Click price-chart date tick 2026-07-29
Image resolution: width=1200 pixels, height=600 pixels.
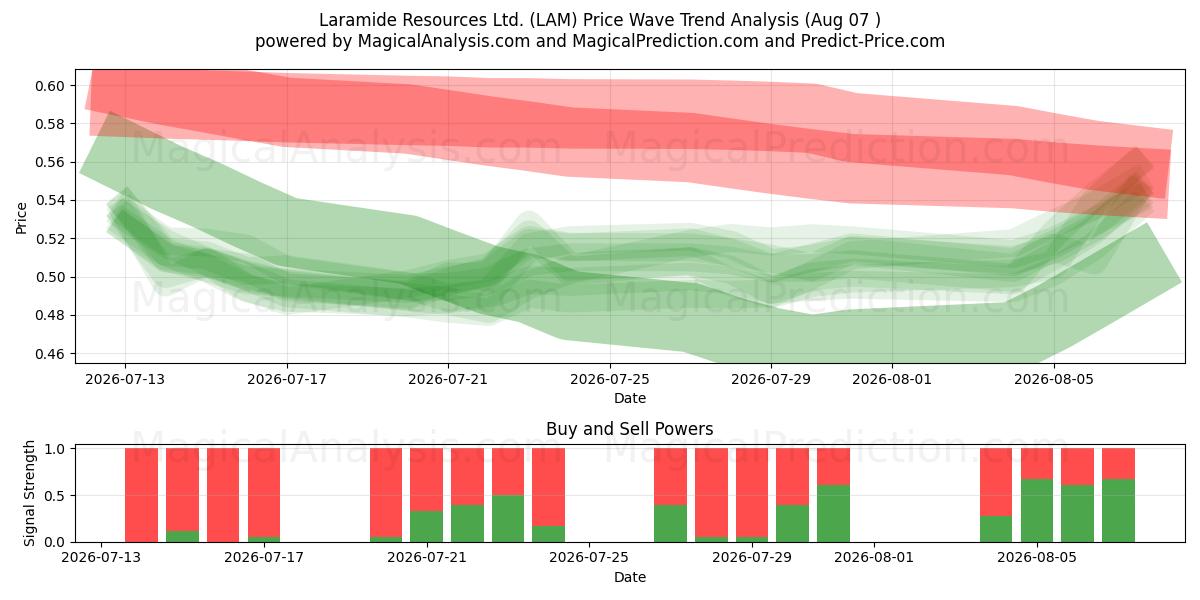[771, 379]
